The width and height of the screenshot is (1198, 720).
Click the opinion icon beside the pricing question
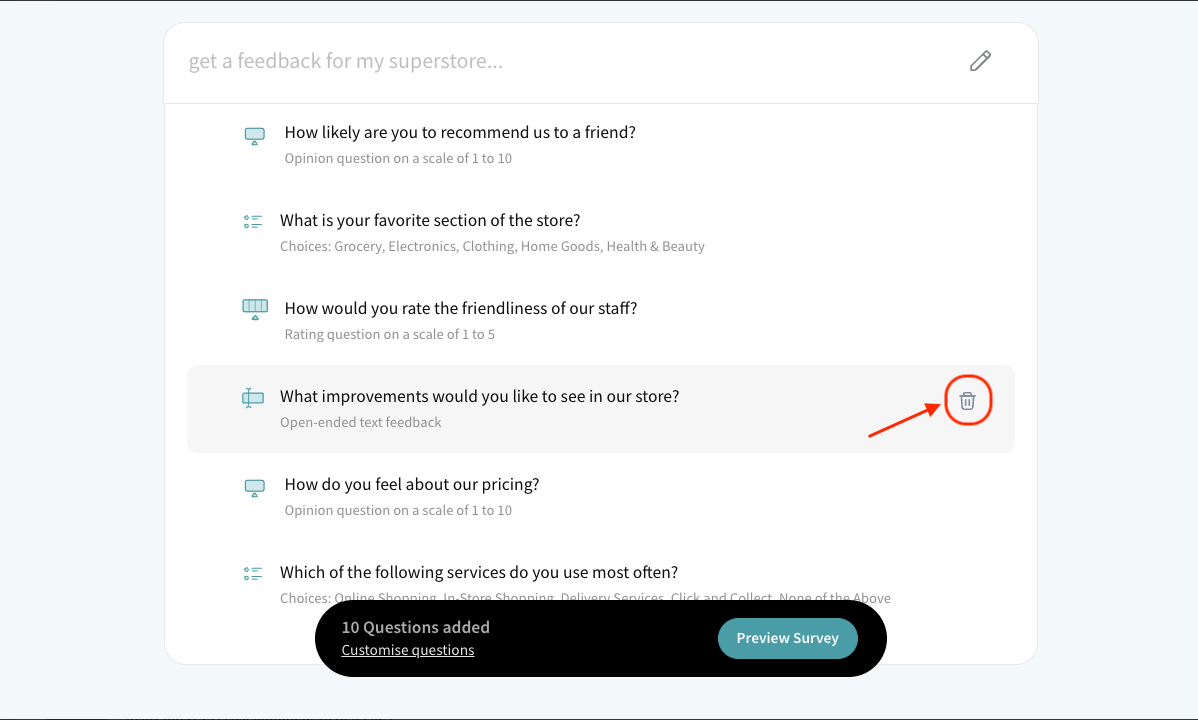click(x=255, y=488)
